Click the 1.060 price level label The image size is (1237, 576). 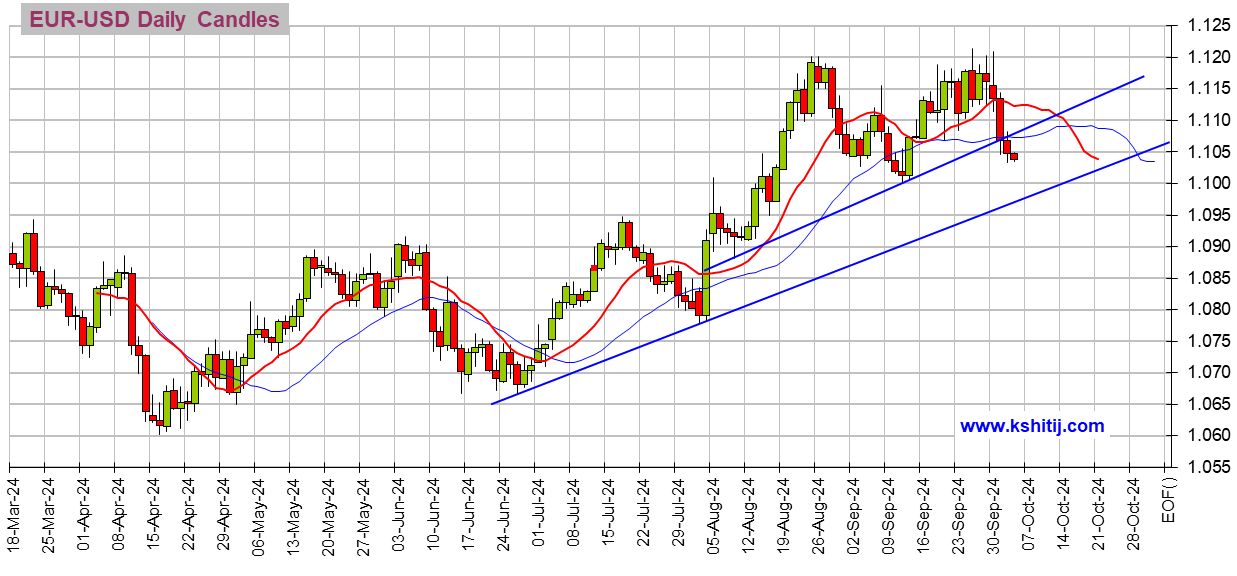tap(1202, 435)
